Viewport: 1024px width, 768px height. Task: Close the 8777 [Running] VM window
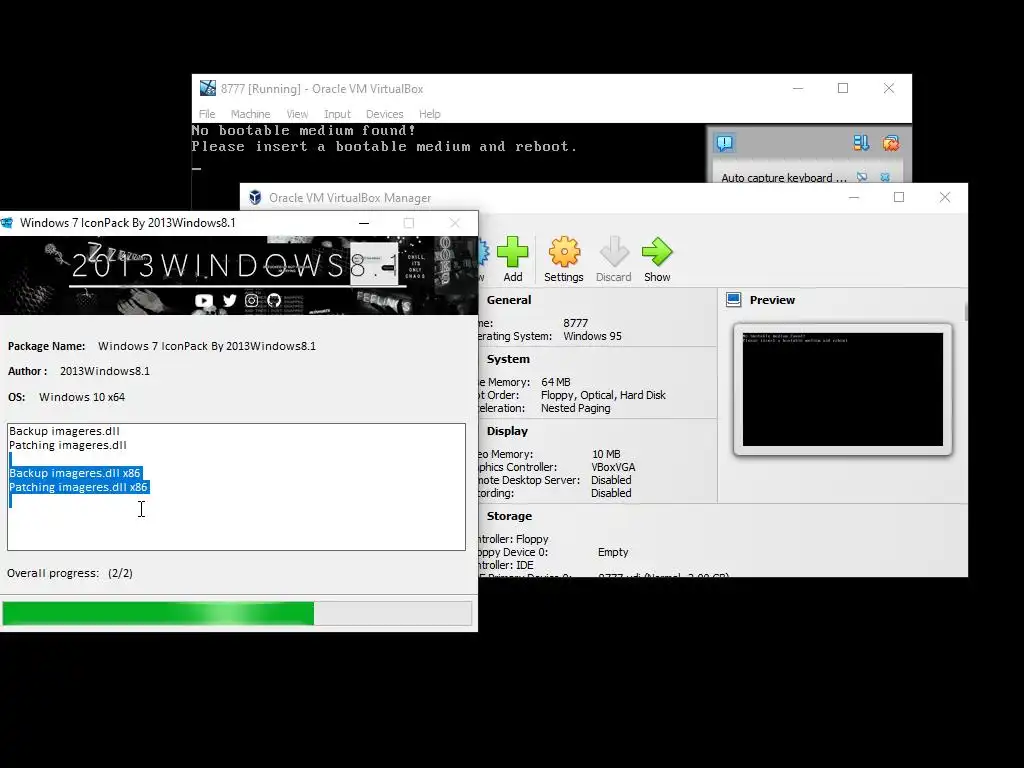click(x=889, y=88)
